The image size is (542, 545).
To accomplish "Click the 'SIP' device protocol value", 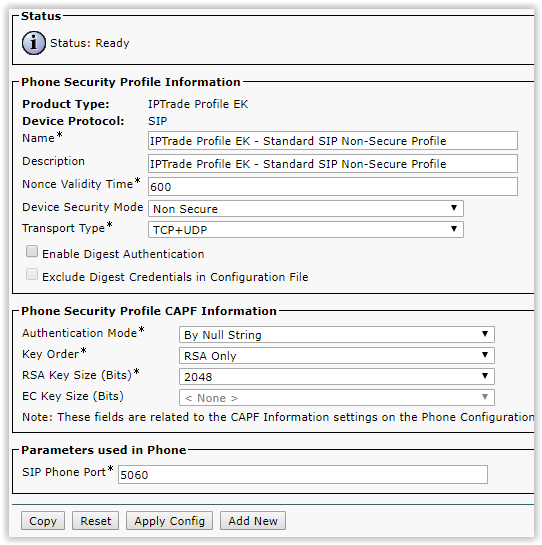I will [157, 121].
